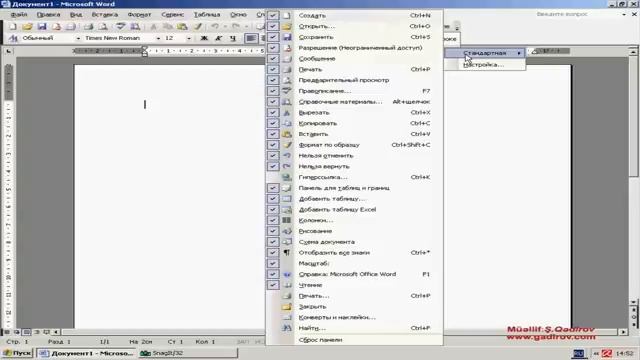Click the Сохранить diskette icon in list

pyautogui.click(x=287, y=37)
